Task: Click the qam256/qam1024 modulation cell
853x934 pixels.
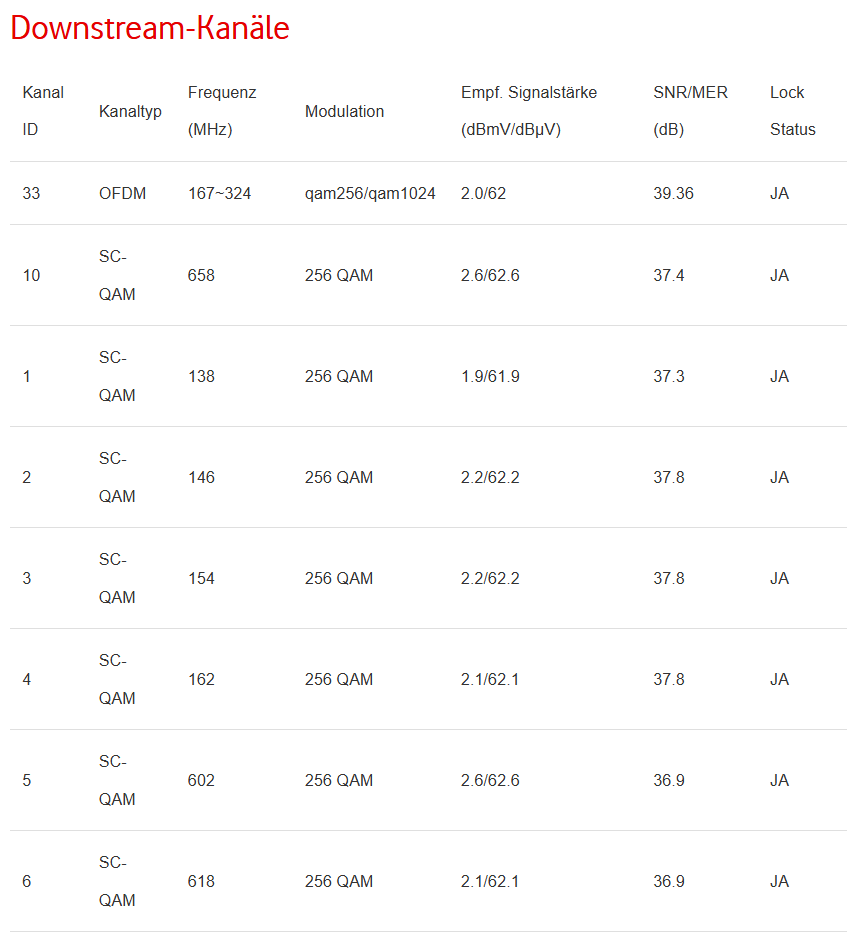Action: (370, 193)
